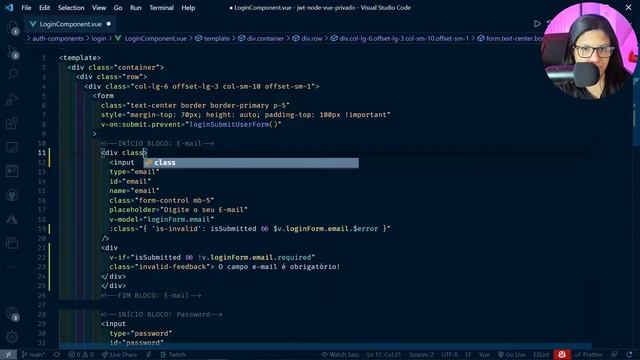The image size is (640, 360).
Task: Click class="invalid-feedback" attribute text
Action: click(160, 267)
